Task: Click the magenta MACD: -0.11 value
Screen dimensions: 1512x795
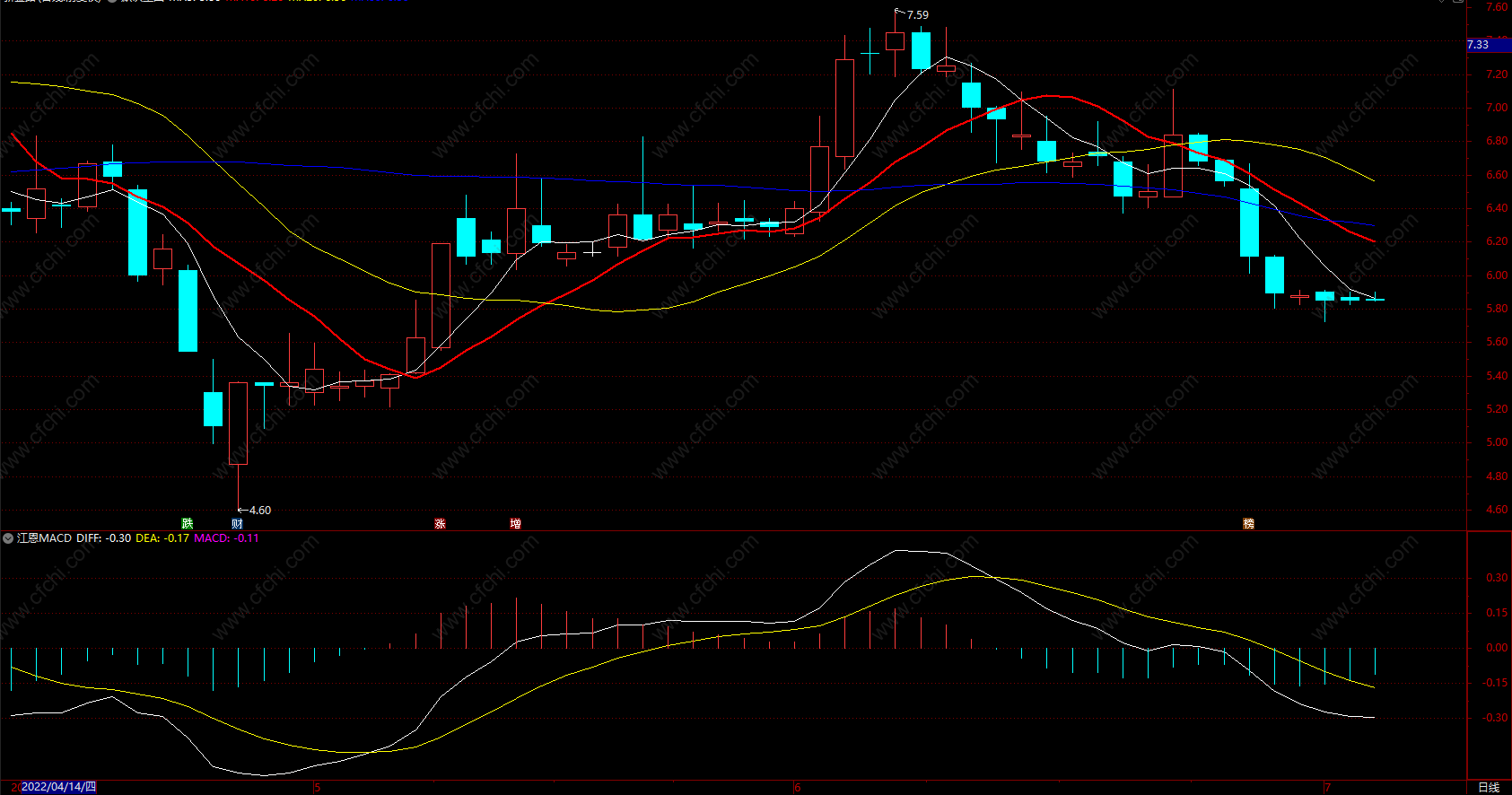Action: pos(227,538)
